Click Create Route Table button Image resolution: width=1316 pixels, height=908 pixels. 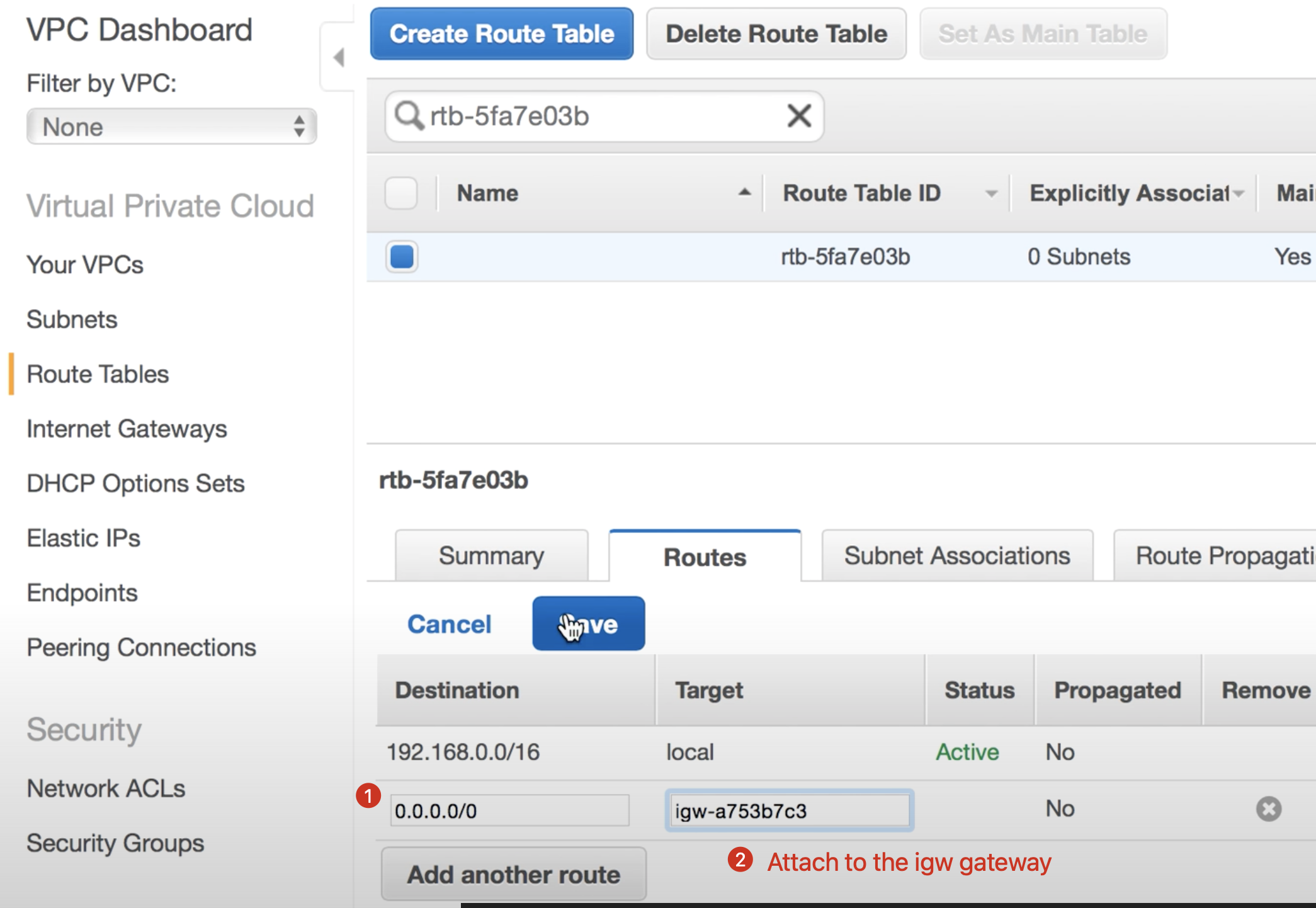click(x=502, y=34)
